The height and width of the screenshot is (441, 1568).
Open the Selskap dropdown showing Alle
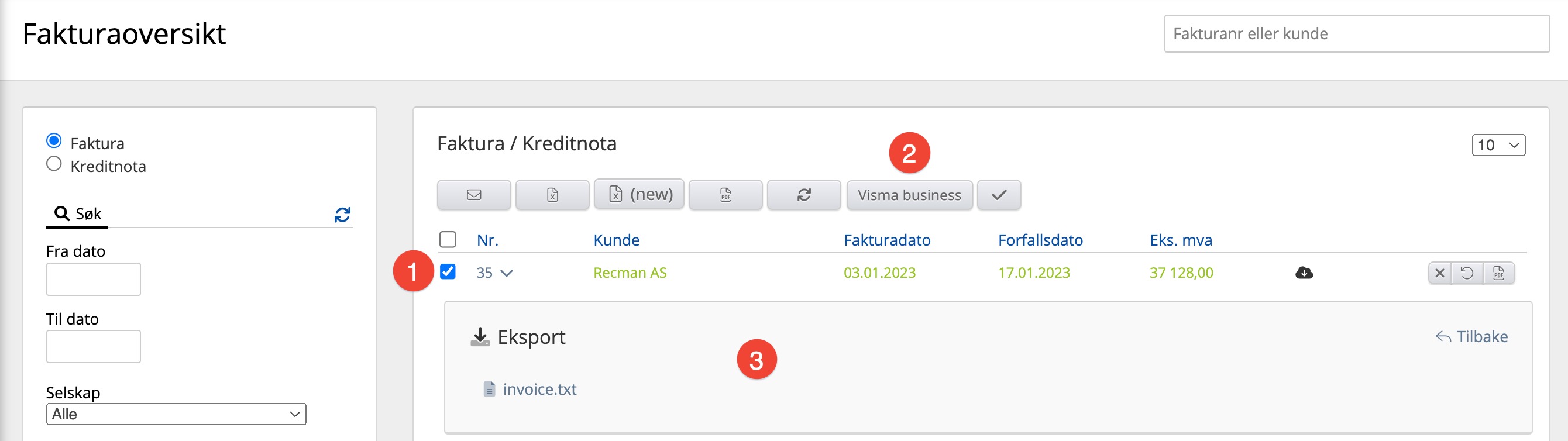click(176, 414)
